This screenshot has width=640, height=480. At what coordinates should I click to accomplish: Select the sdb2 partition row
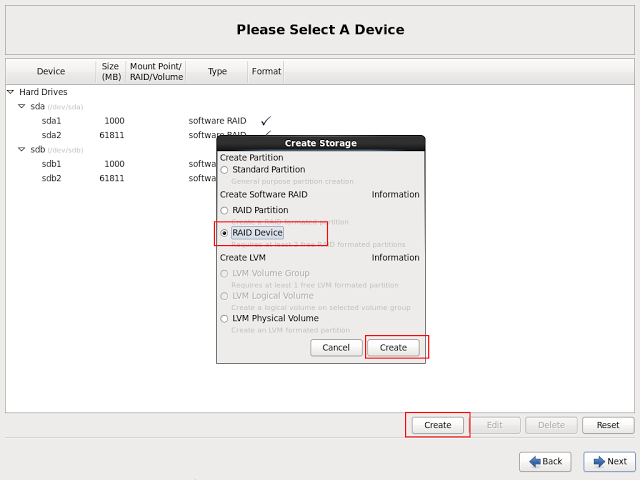52,179
